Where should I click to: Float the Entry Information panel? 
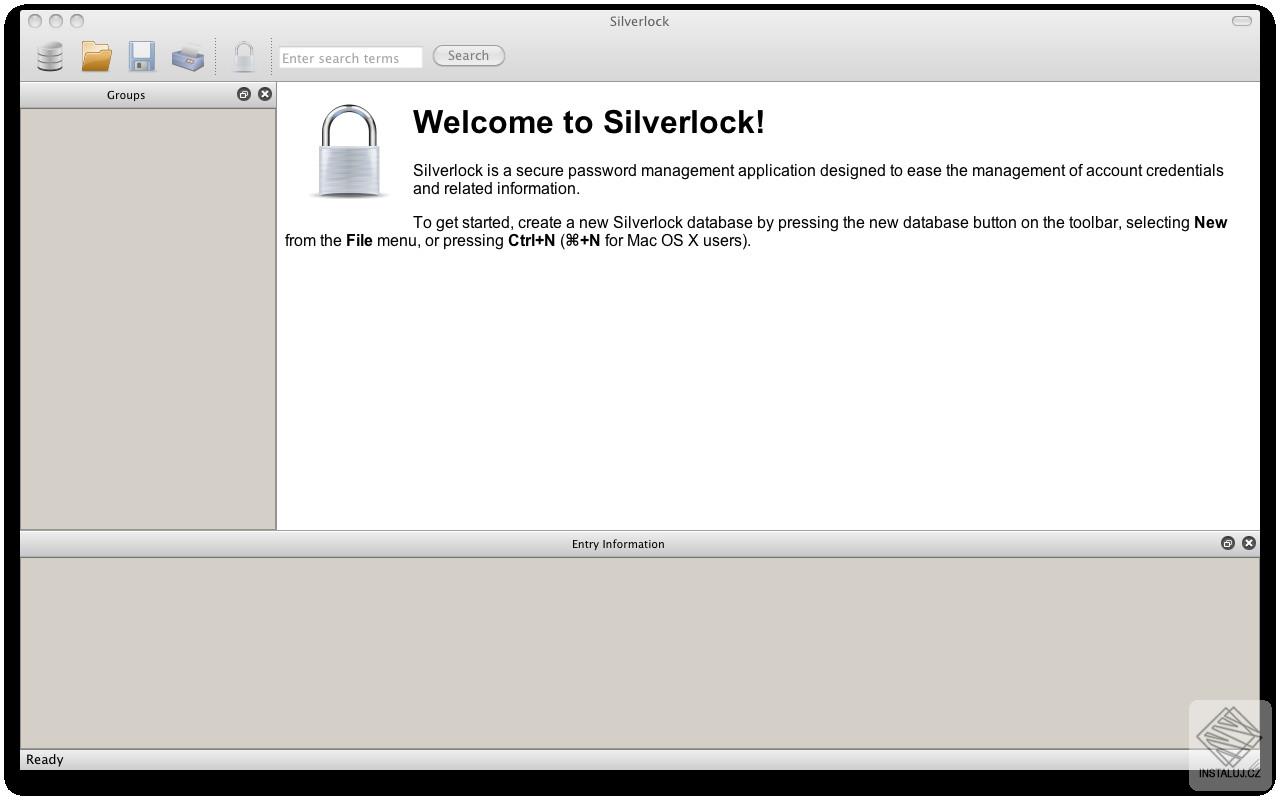coord(1228,543)
